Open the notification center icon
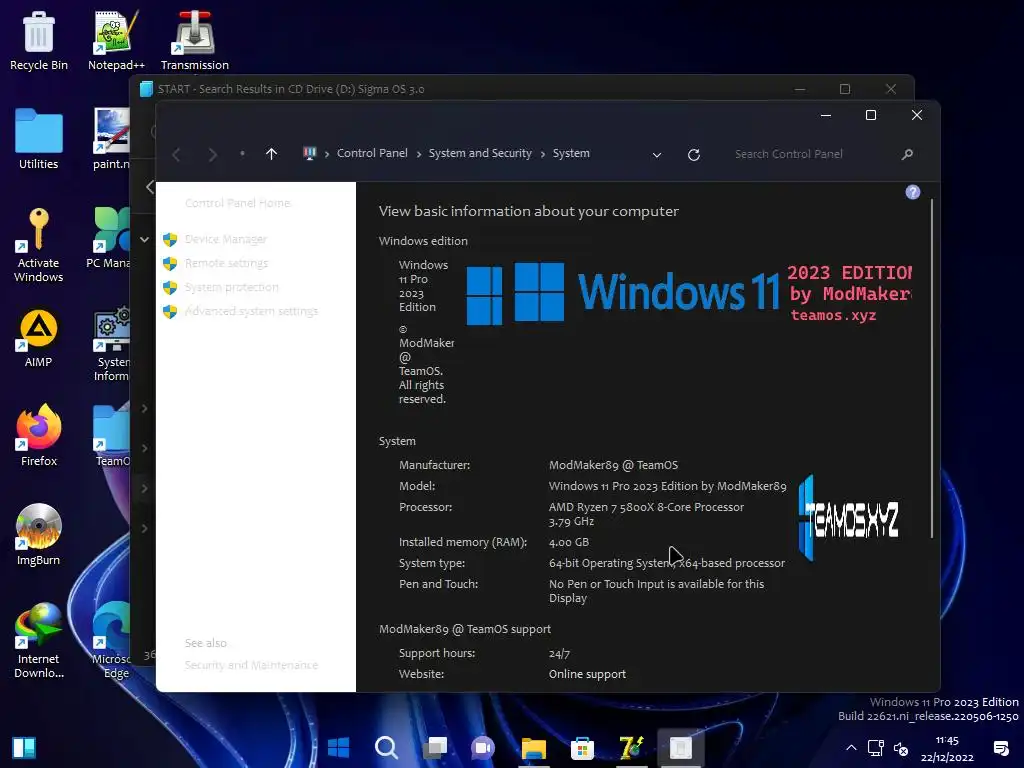1024x768 pixels. 1000,748
